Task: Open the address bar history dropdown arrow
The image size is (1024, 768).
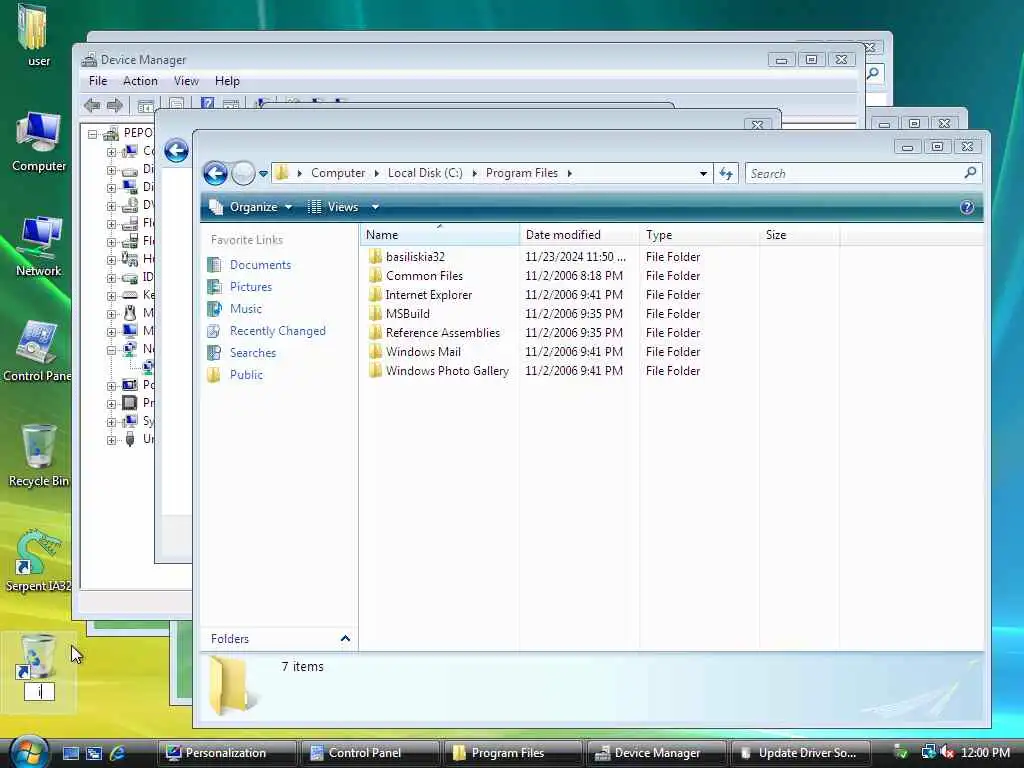Action: tap(703, 174)
